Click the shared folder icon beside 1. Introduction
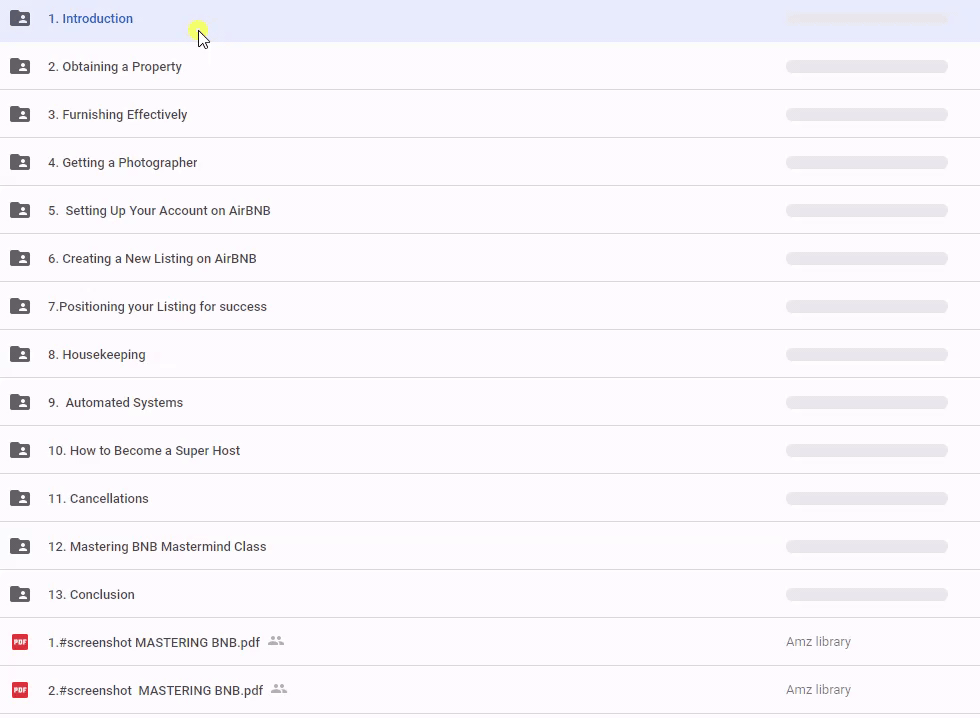The width and height of the screenshot is (980, 718). tap(20, 18)
